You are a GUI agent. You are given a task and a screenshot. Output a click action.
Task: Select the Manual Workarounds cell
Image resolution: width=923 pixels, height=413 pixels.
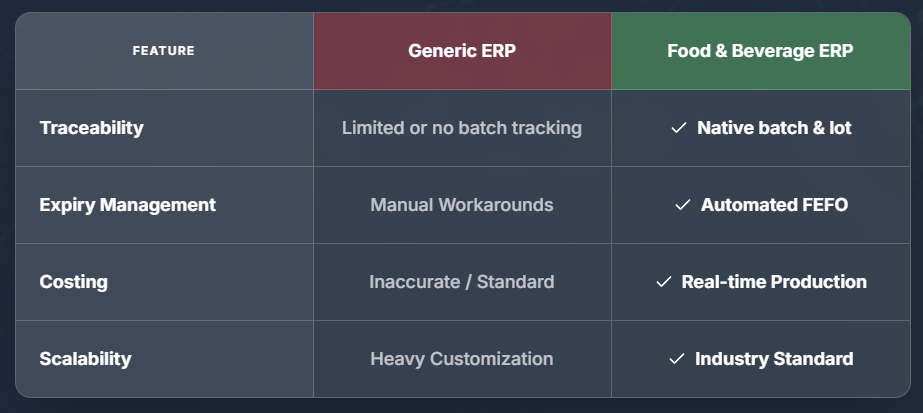pos(462,205)
